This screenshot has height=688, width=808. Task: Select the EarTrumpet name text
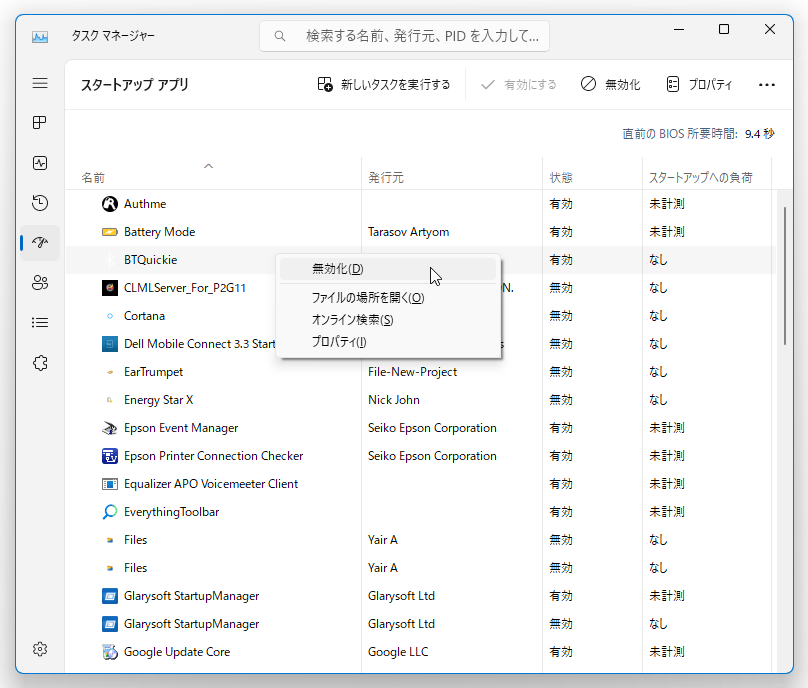click(154, 372)
